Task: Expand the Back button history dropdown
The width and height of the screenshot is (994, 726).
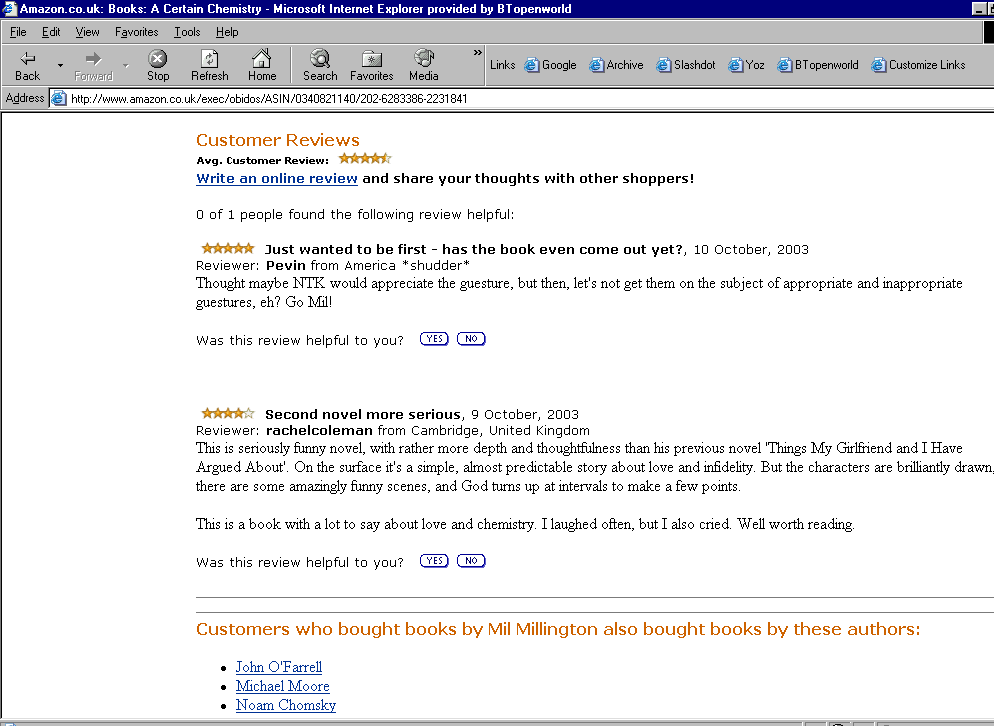Action: click(x=60, y=65)
